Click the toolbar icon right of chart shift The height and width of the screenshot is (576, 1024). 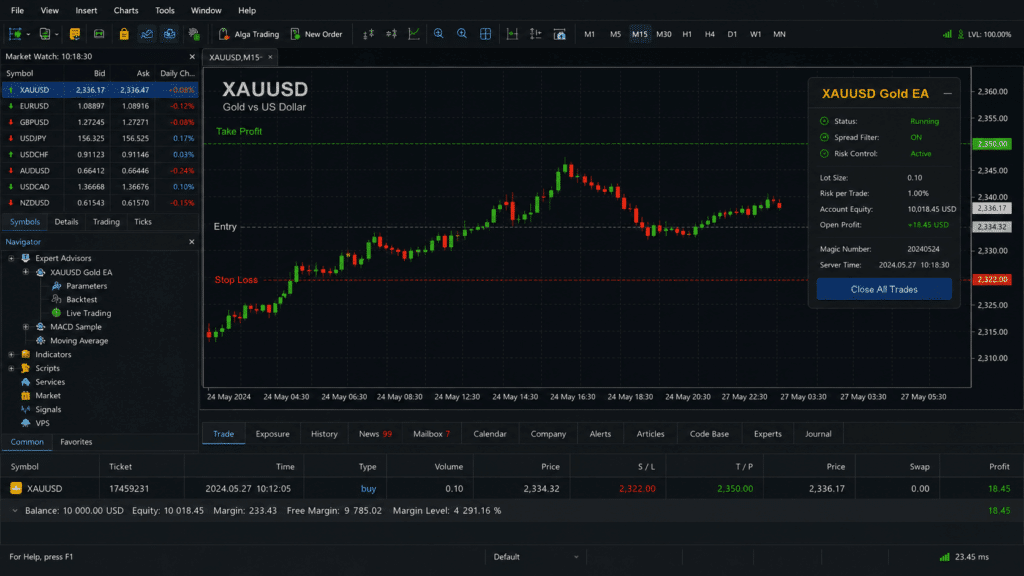[560, 34]
